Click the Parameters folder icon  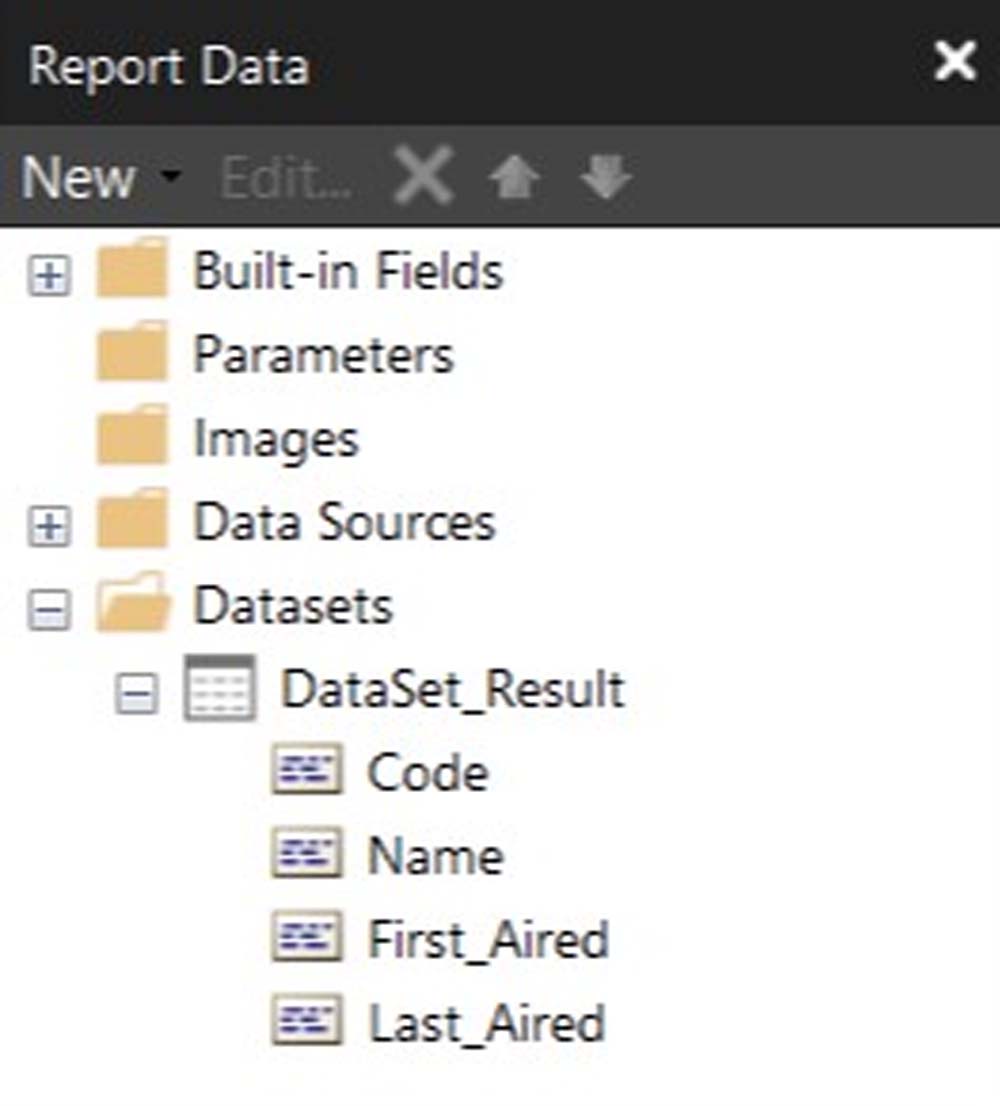click(132, 354)
